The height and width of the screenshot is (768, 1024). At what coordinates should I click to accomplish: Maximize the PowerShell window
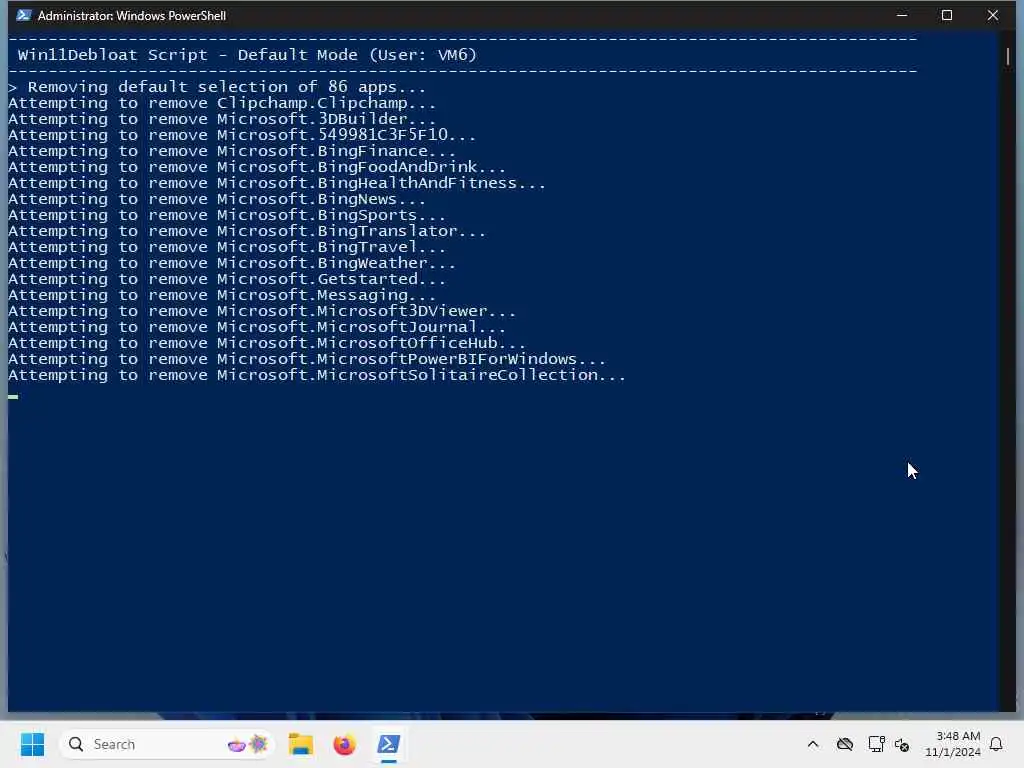point(947,15)
